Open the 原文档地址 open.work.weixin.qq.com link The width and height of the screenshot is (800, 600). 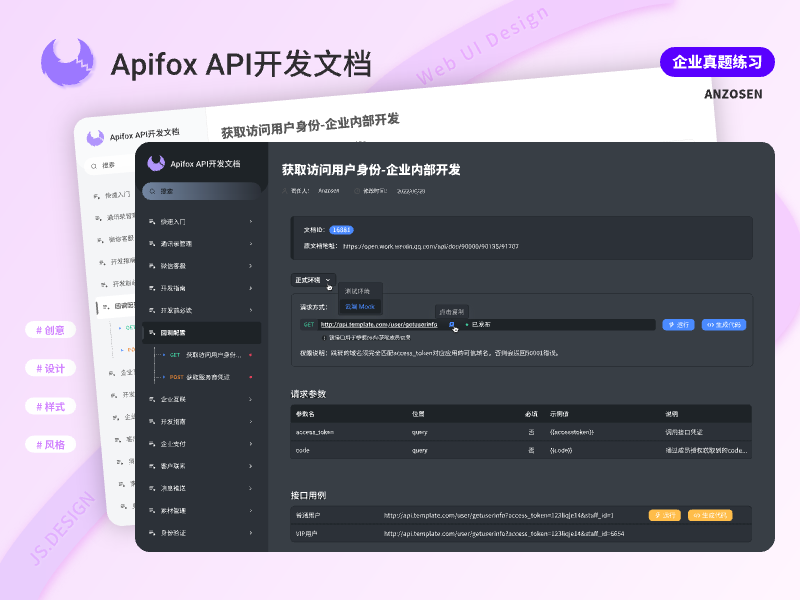click(431, 246)
